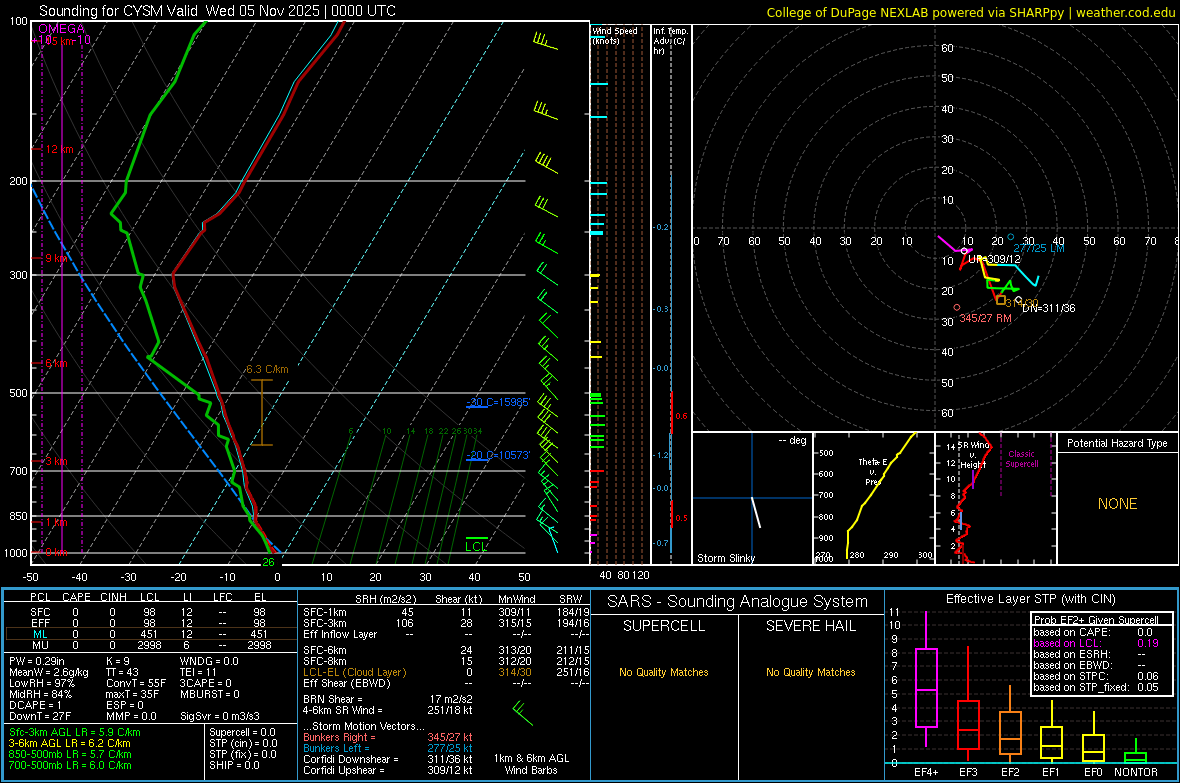Click the orange mean wind square on hodograph
The width and height of the screenshot is (1180, 783).
pos(1001,300)
